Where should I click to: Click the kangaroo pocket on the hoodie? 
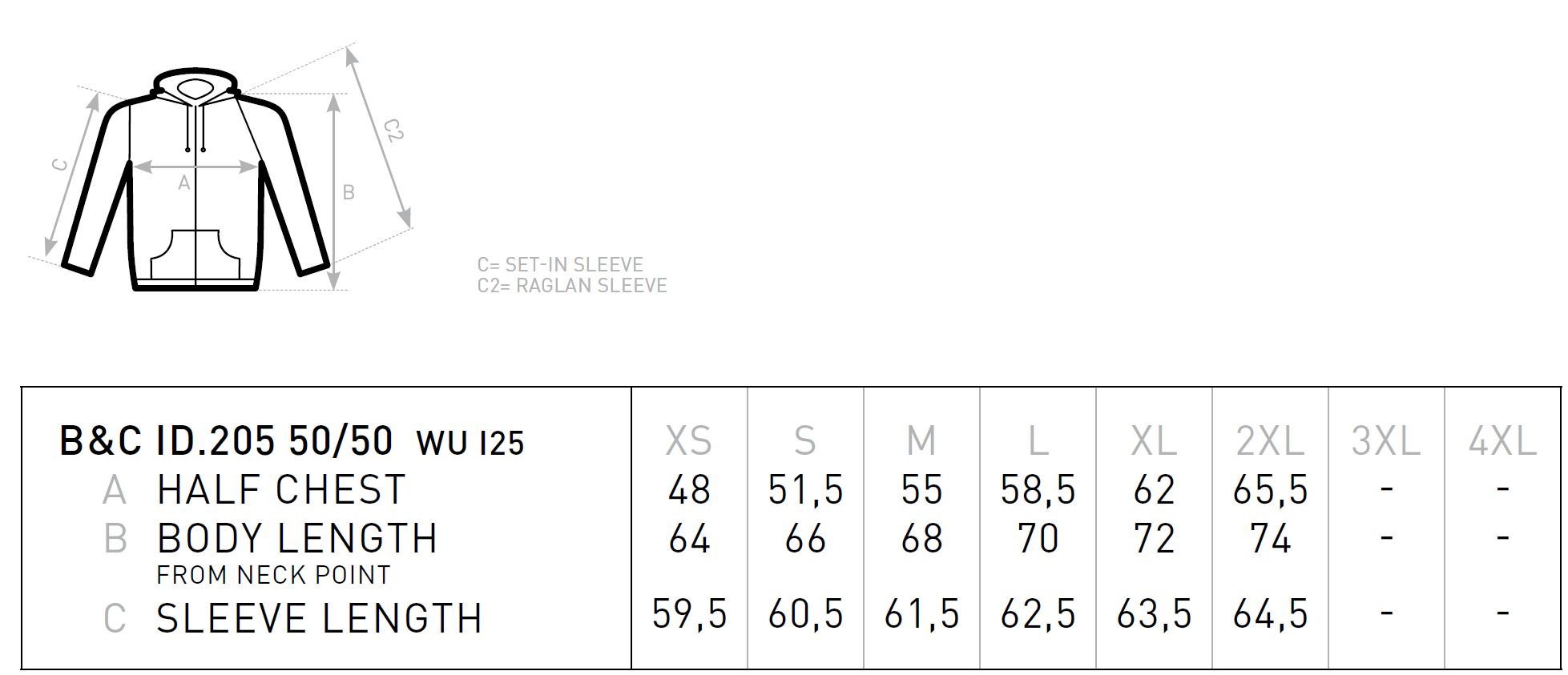(196, 255)
